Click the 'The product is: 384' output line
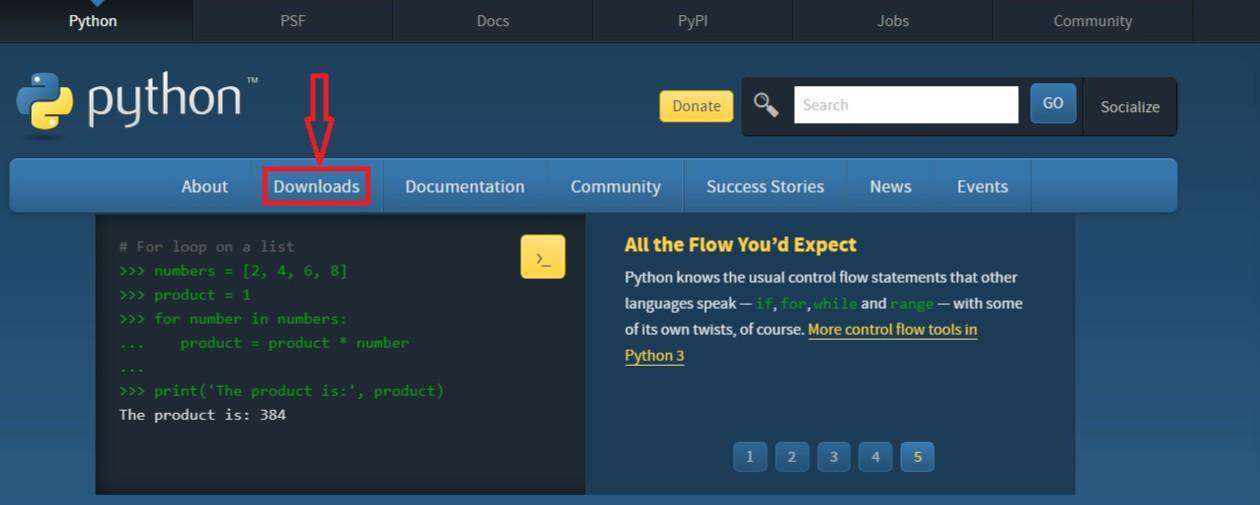1260x505 pixels. coord(203,414)
